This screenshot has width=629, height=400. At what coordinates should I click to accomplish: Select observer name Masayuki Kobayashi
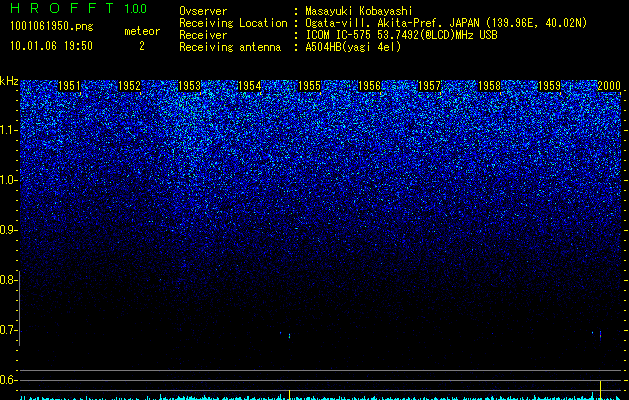[x=359, y=11]
